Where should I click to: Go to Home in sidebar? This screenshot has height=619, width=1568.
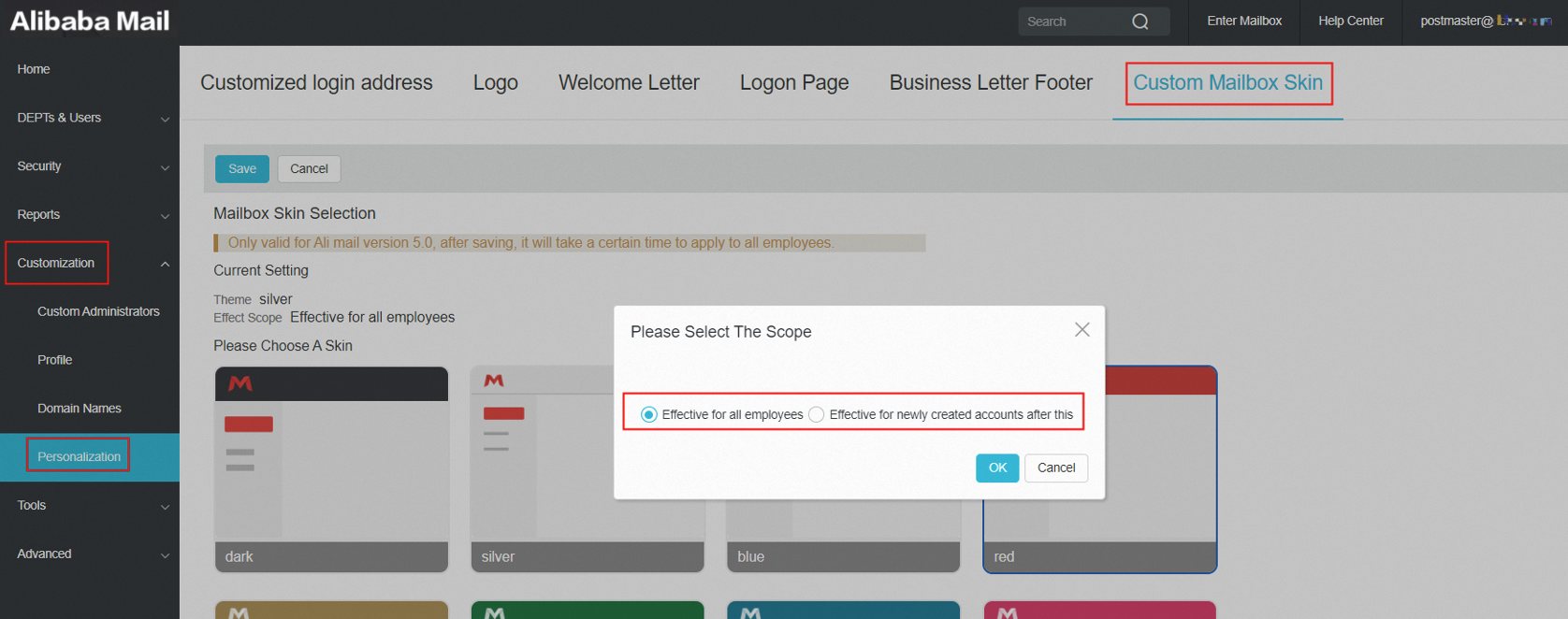point(34,69)
